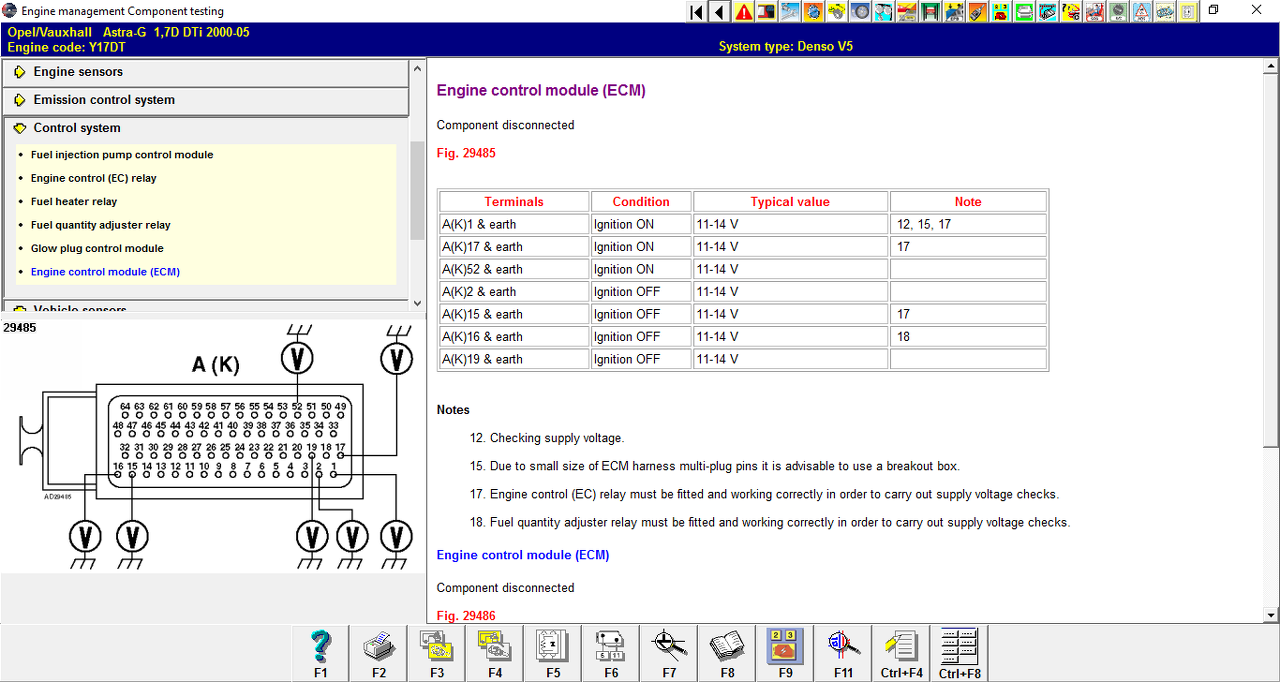Click the red warning triangle toolbar icon

click(x=744, y=12)
